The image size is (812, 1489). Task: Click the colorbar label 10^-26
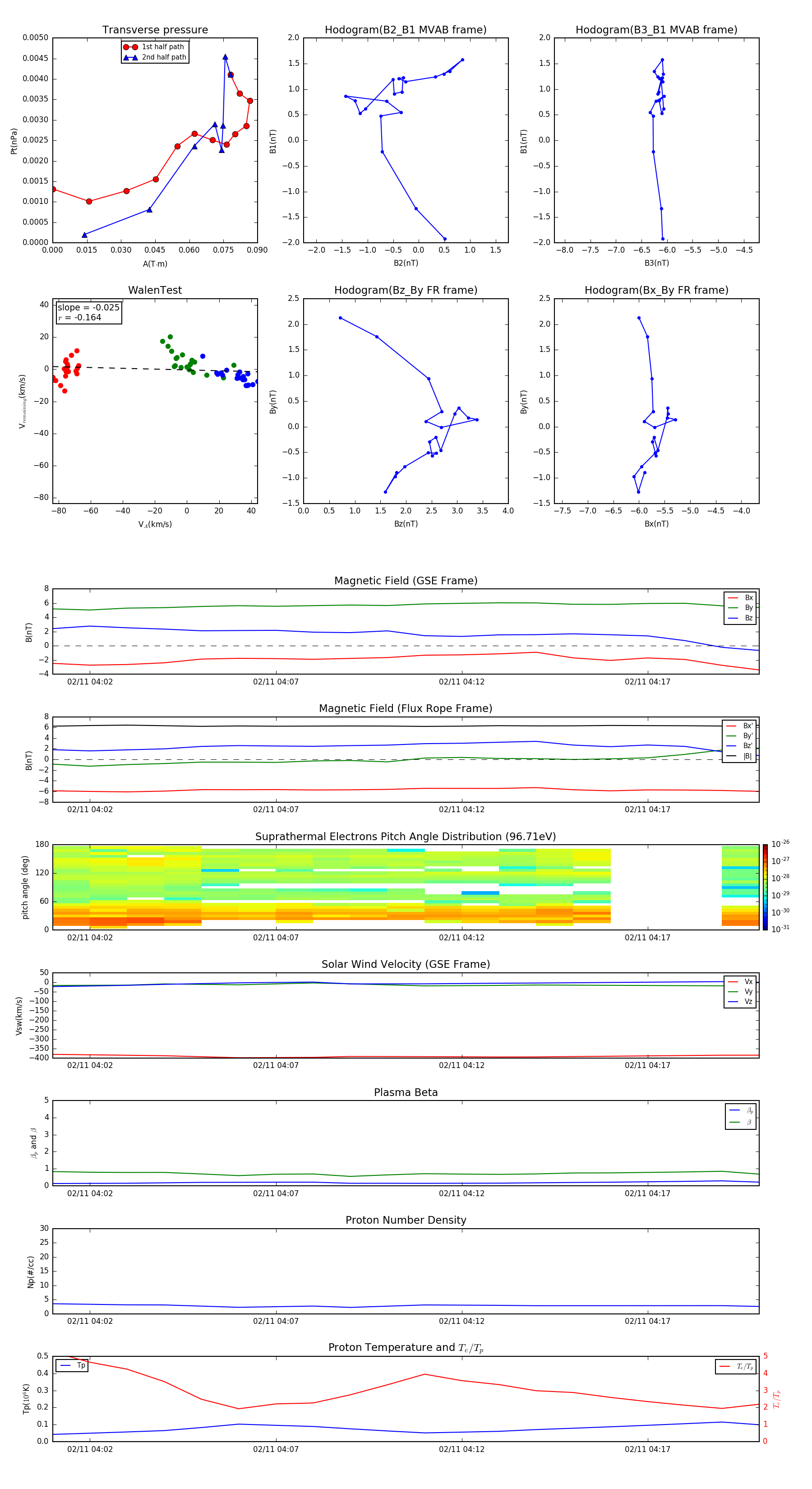780,844
